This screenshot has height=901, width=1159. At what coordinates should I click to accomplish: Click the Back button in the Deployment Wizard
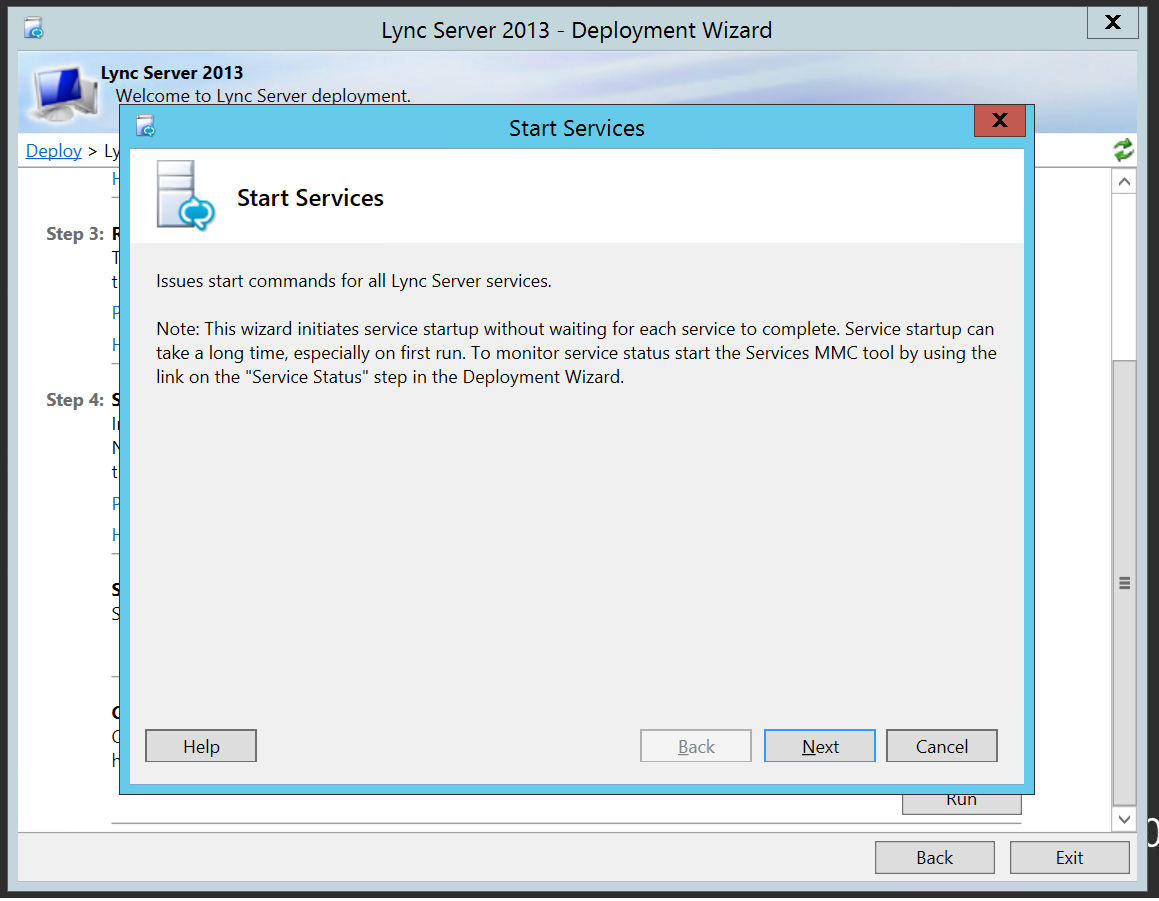click(934, 857)
